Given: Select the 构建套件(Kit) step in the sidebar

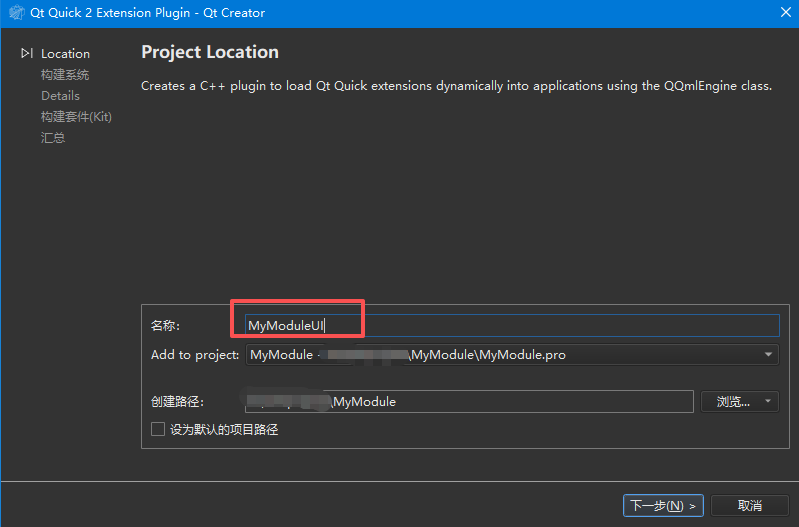Looking at the screenshot, I should [76, 117].
